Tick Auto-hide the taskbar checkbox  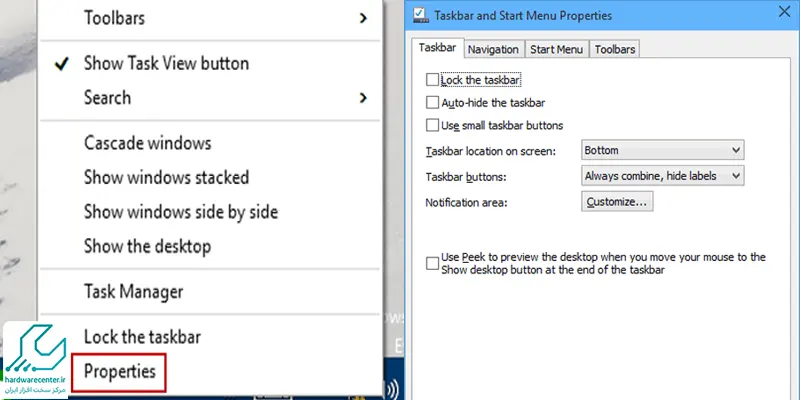click(x=432, y=103)
